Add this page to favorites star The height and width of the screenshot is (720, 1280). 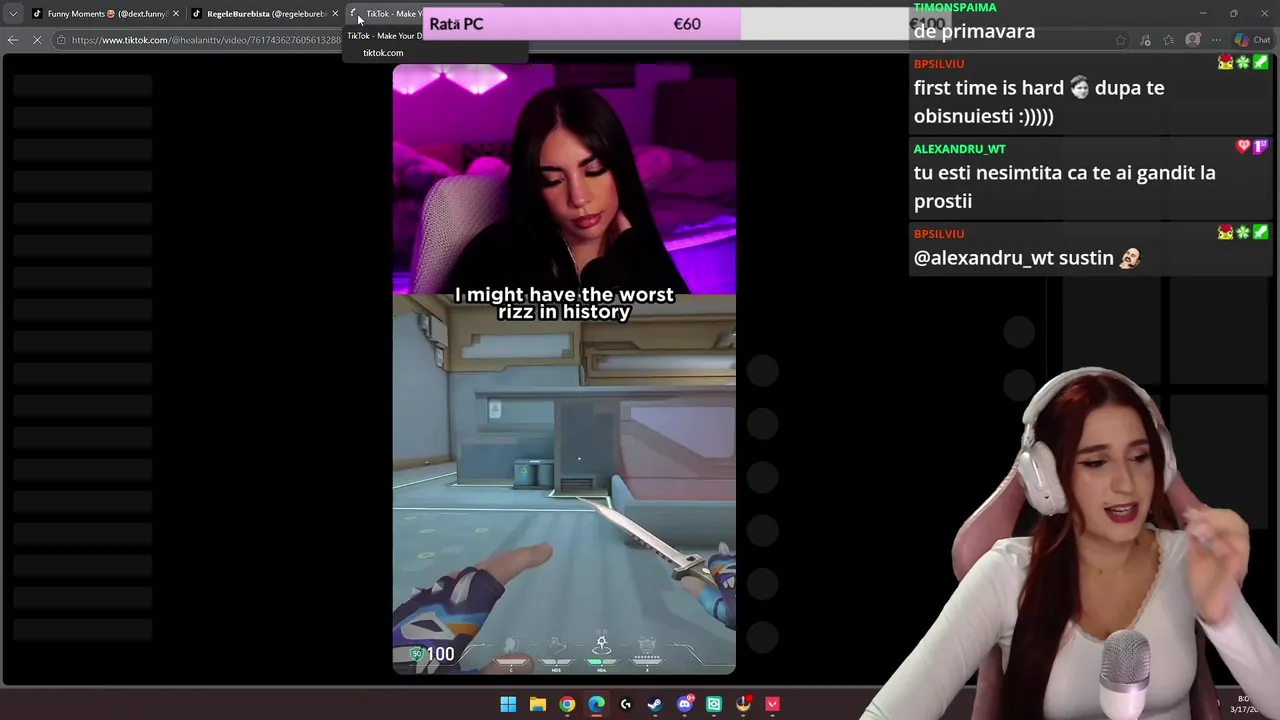(x=1121, y=40)
